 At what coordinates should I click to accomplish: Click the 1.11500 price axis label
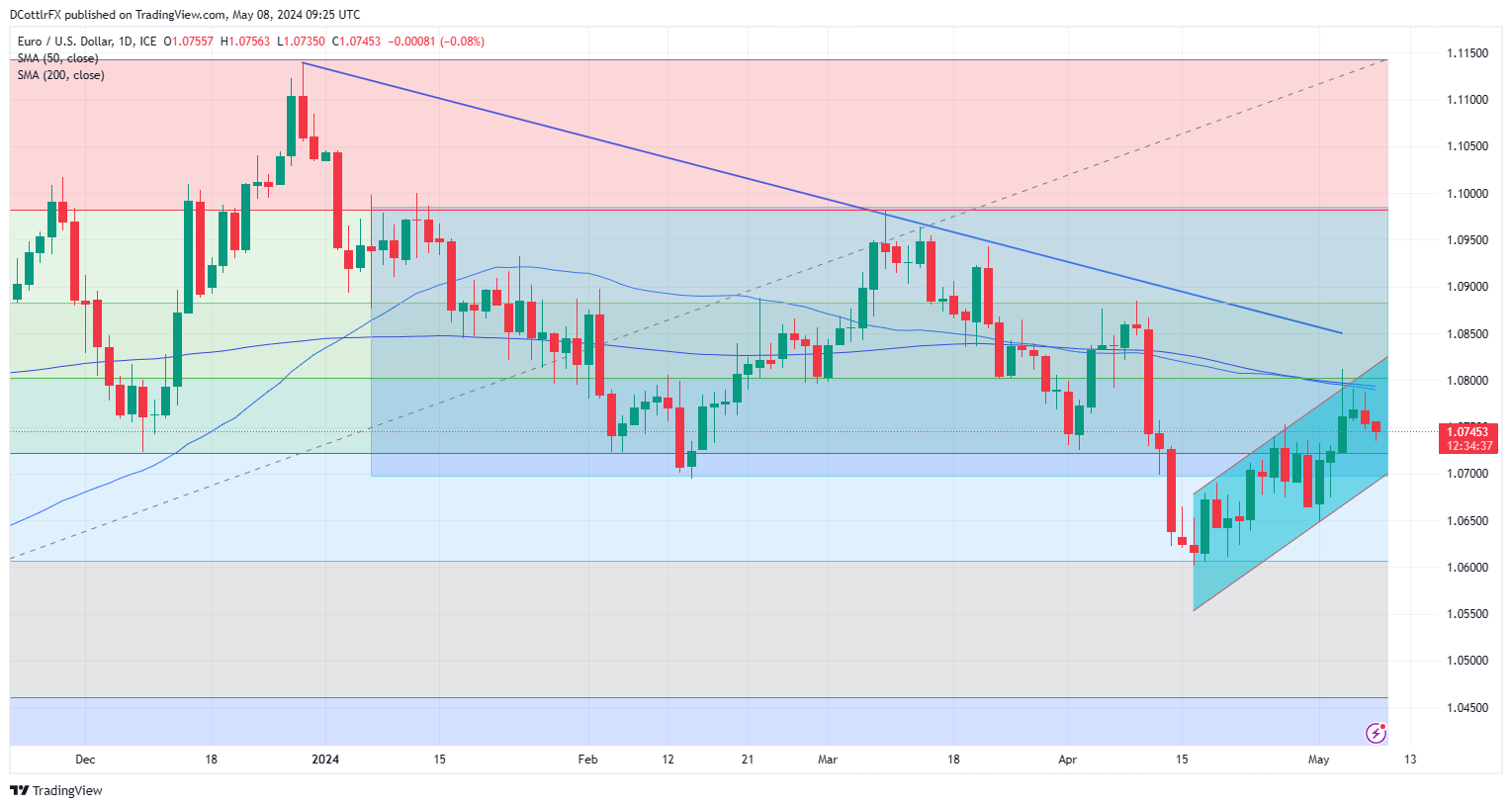coord(1468,52)
